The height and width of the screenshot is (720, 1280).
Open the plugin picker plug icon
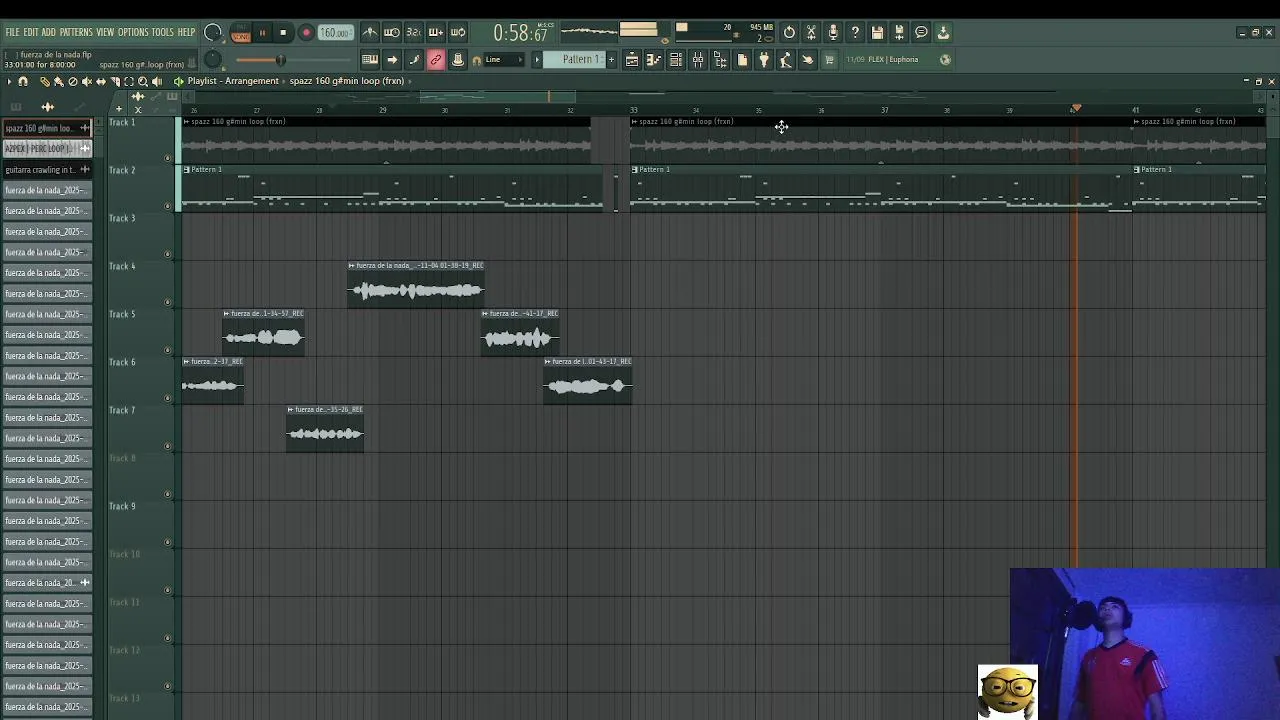[x=764, y=60]
